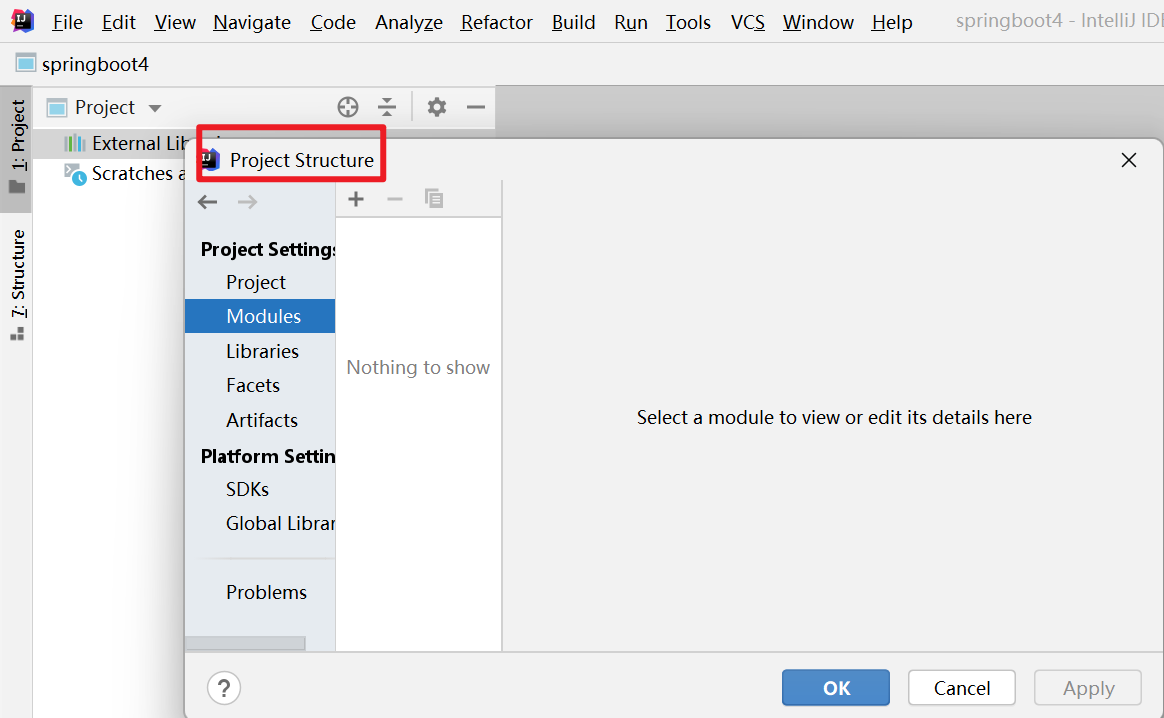Open the Code menu
Screen dimensions: 1164x718
point(333,22)
